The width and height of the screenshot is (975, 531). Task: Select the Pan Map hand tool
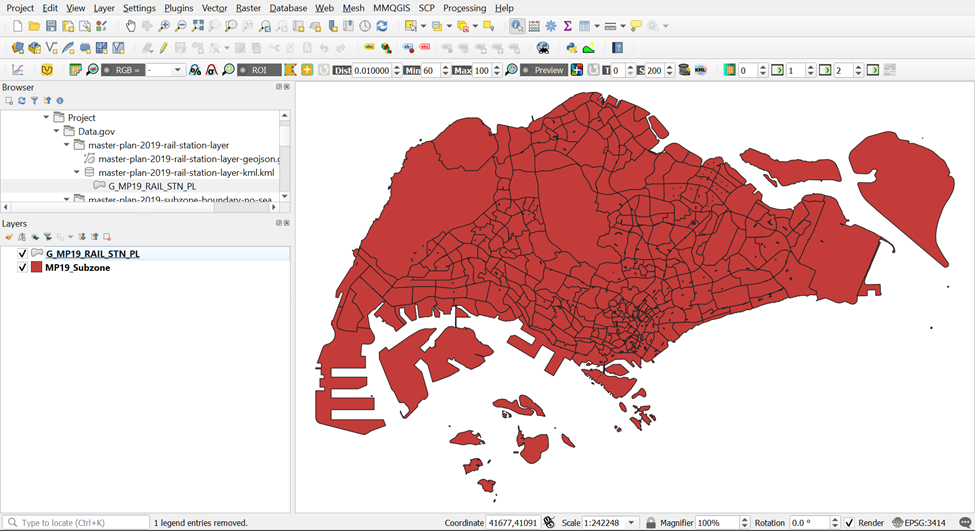coord(131,26)
